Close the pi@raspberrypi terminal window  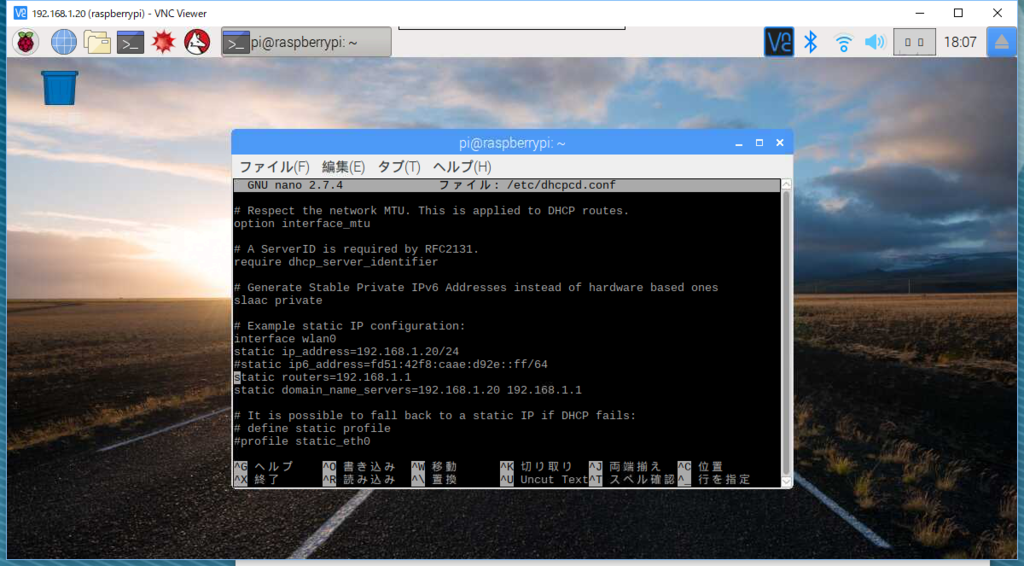pyautogui.click(x=779, y=143)
